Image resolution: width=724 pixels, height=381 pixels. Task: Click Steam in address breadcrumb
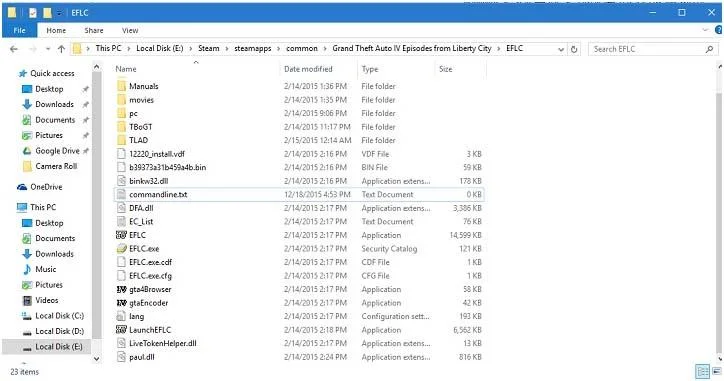(209, 48)
